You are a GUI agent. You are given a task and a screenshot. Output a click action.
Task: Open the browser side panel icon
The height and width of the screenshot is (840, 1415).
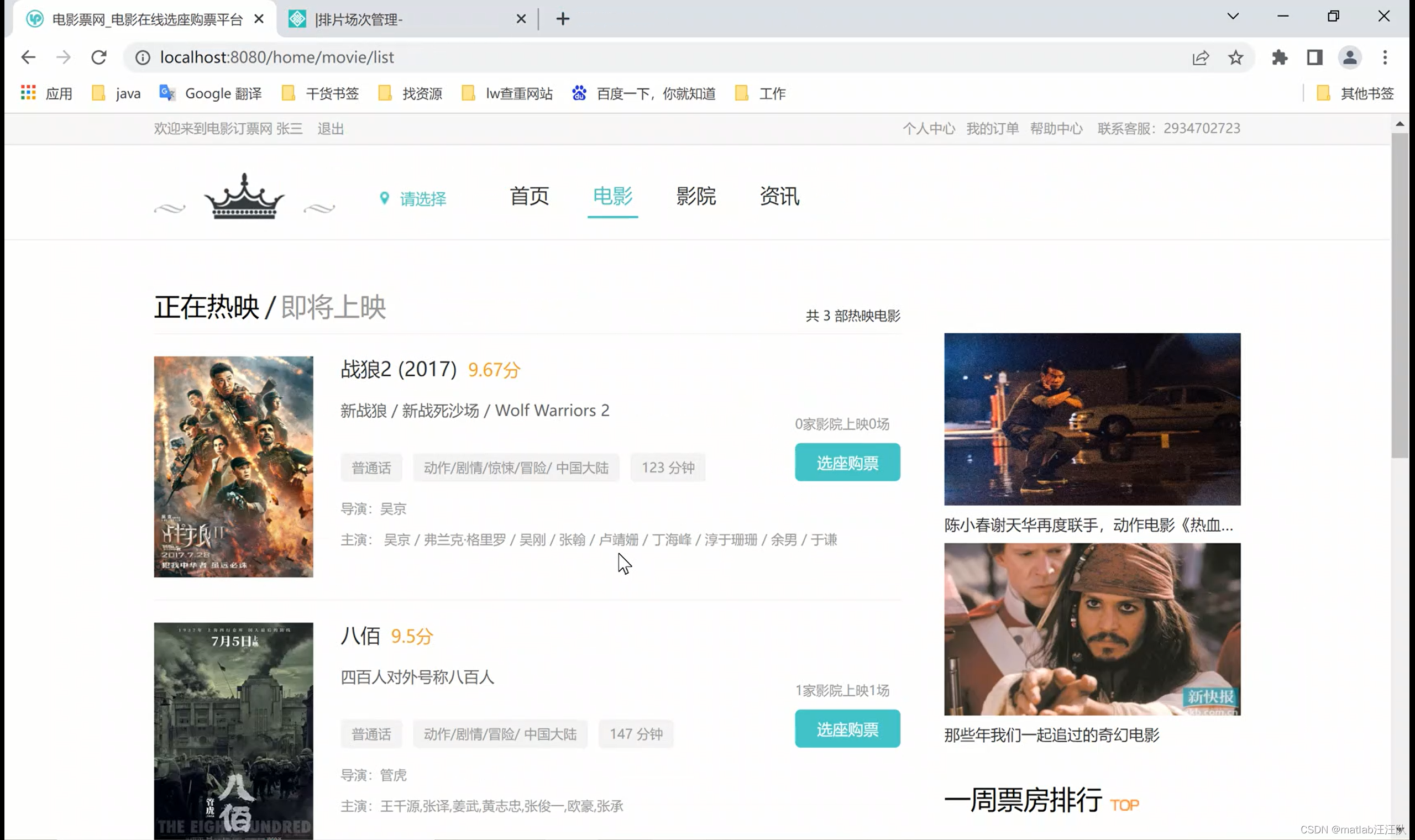click(1314, 57)
